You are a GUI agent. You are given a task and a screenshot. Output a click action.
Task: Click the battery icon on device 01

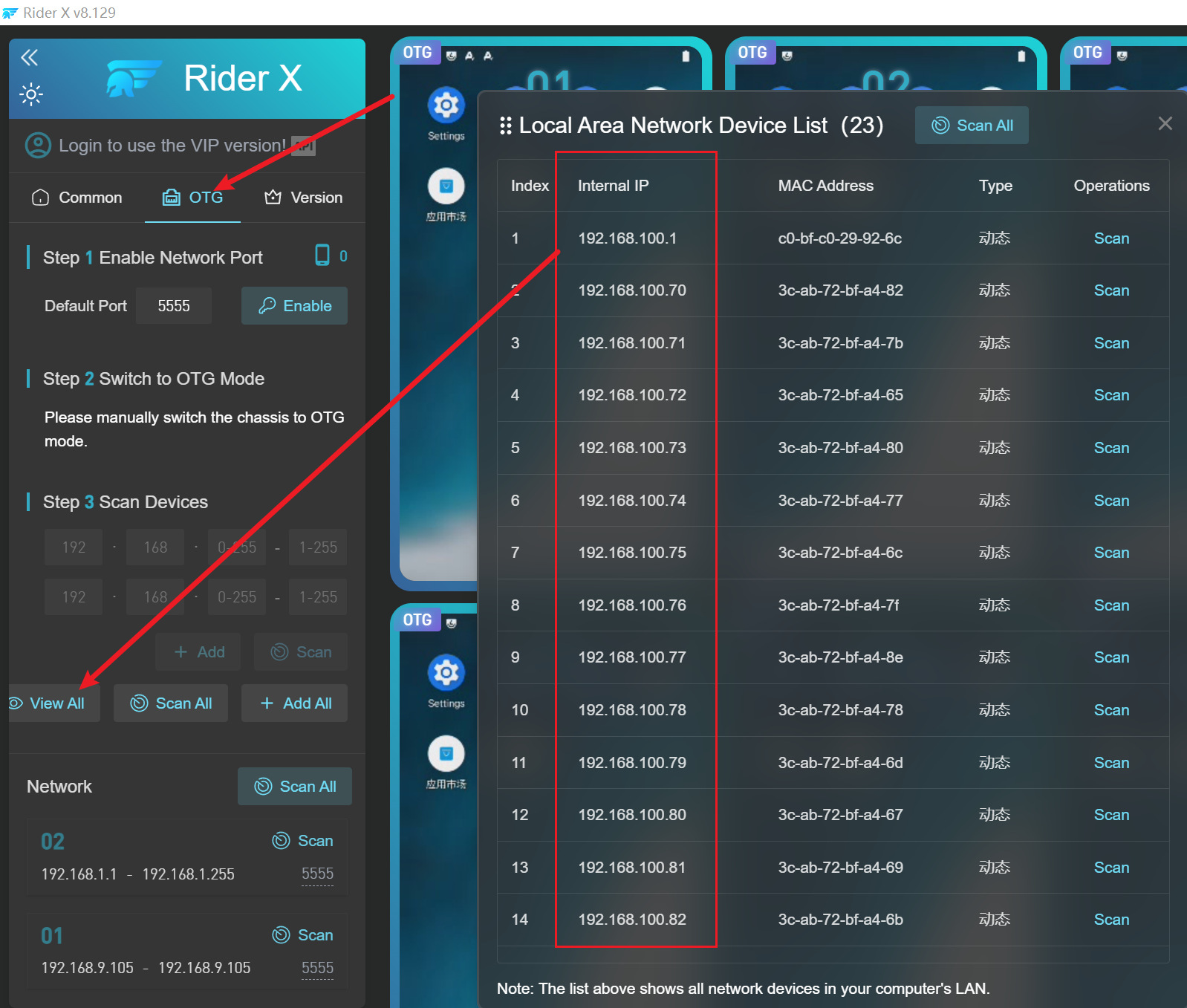coord(686,56)
